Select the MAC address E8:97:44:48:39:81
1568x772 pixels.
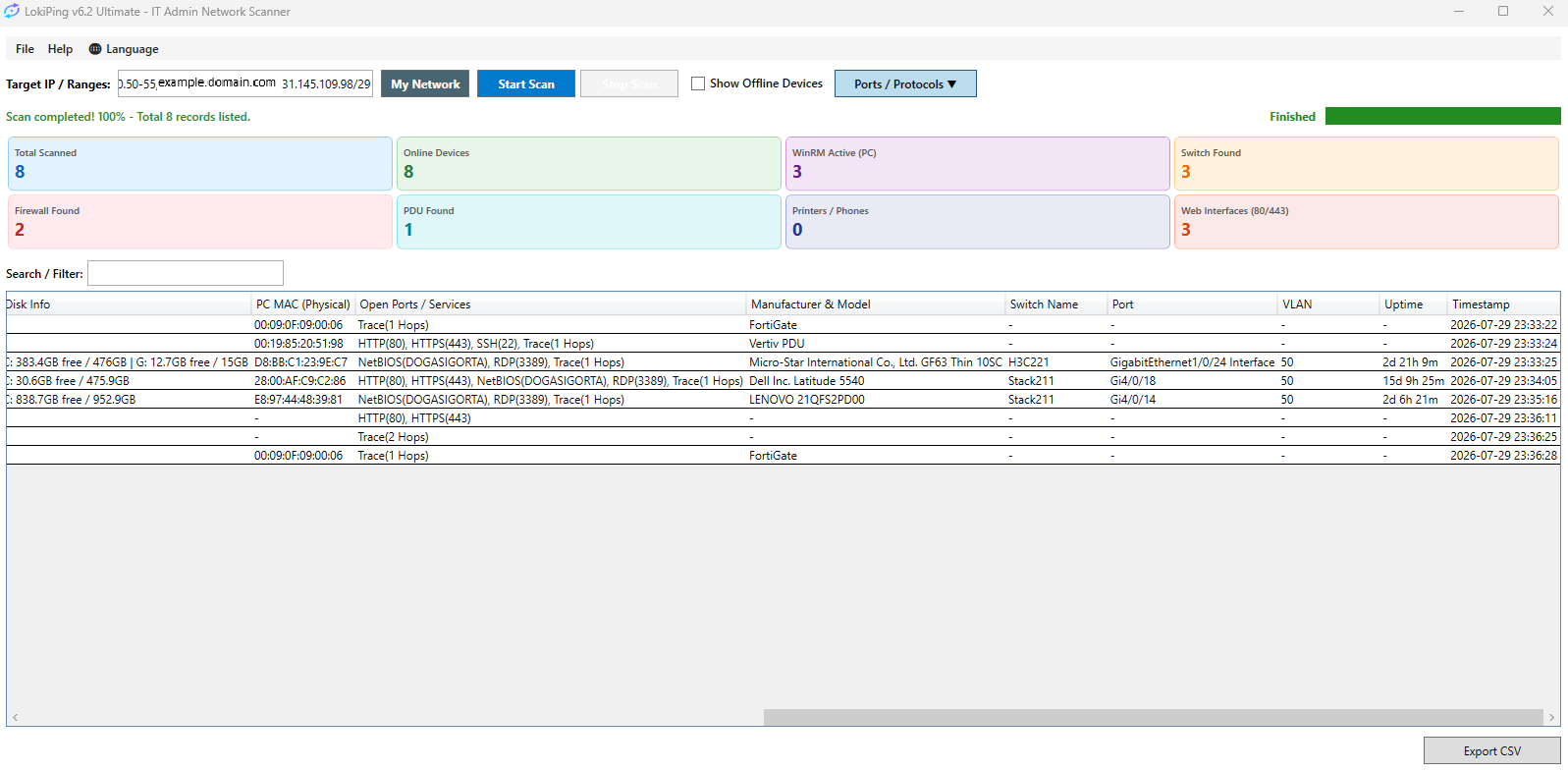pyautogui.click(x=298, y=400)
